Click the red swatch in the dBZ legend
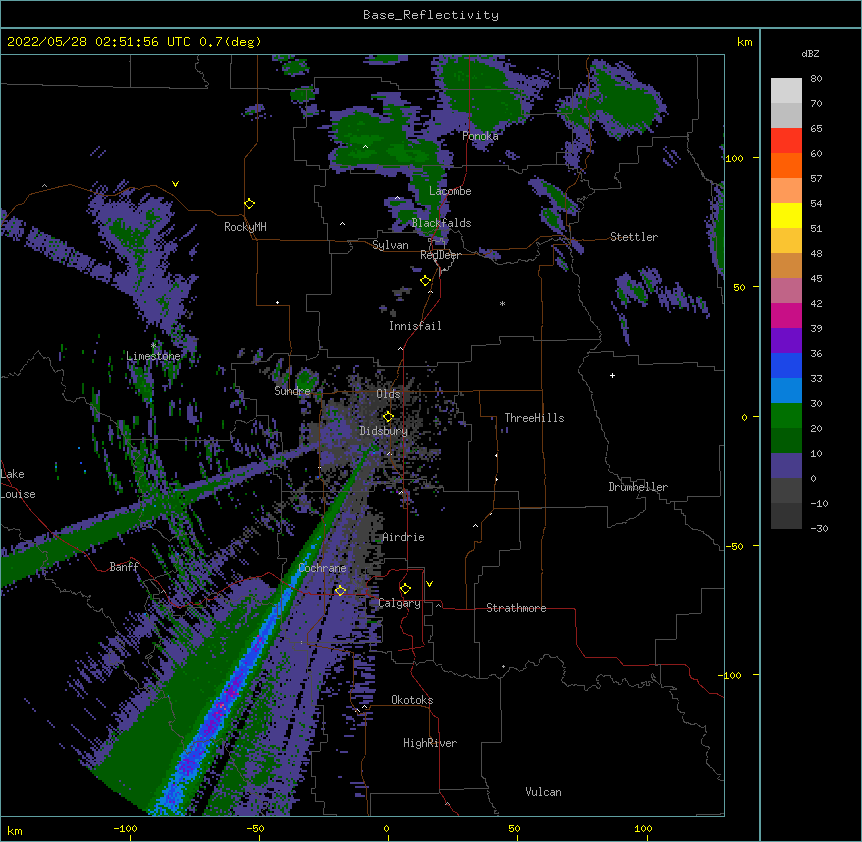Image resolution: width=862 pixels, height=842 pixels. click(786, 140)
